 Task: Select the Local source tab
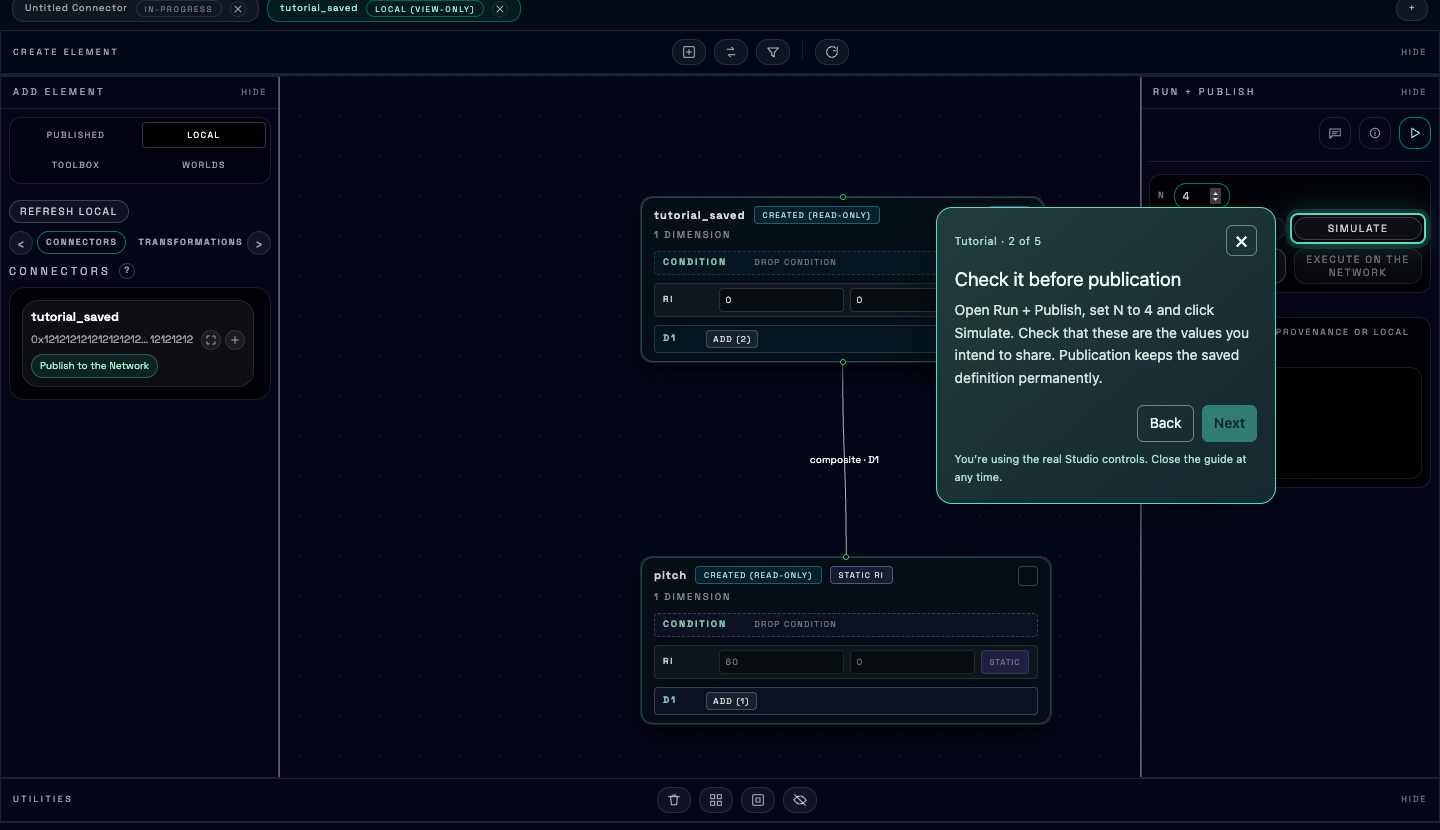[204, 135]
